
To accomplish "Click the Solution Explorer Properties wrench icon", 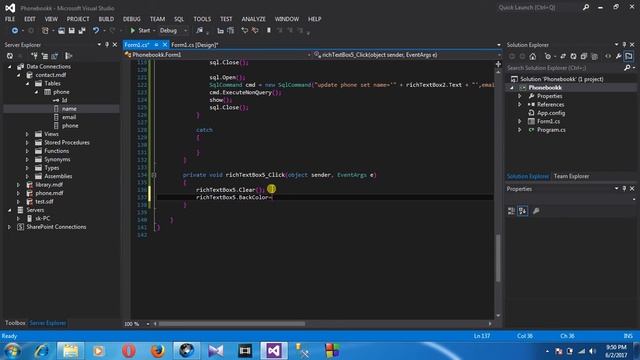I will pos(618,56).
